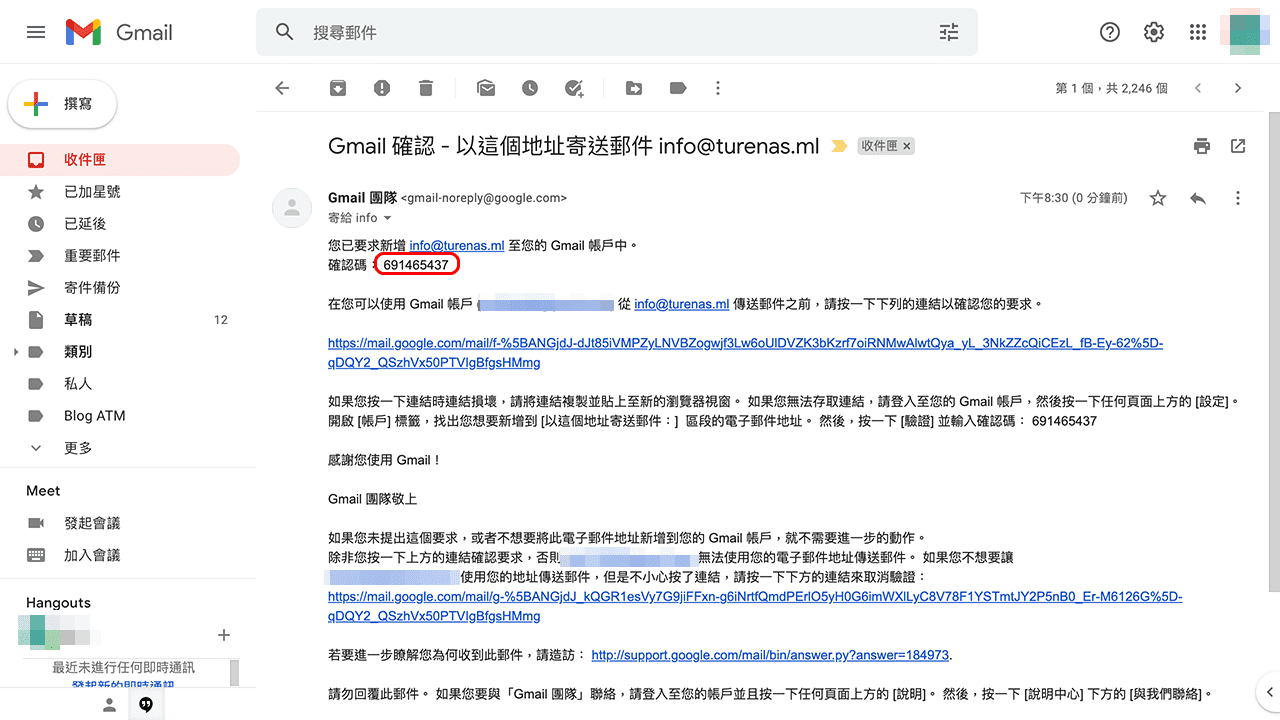Open the toolbar more-options menu
The height and width of the screenshot is (720, 1280).
718,88
